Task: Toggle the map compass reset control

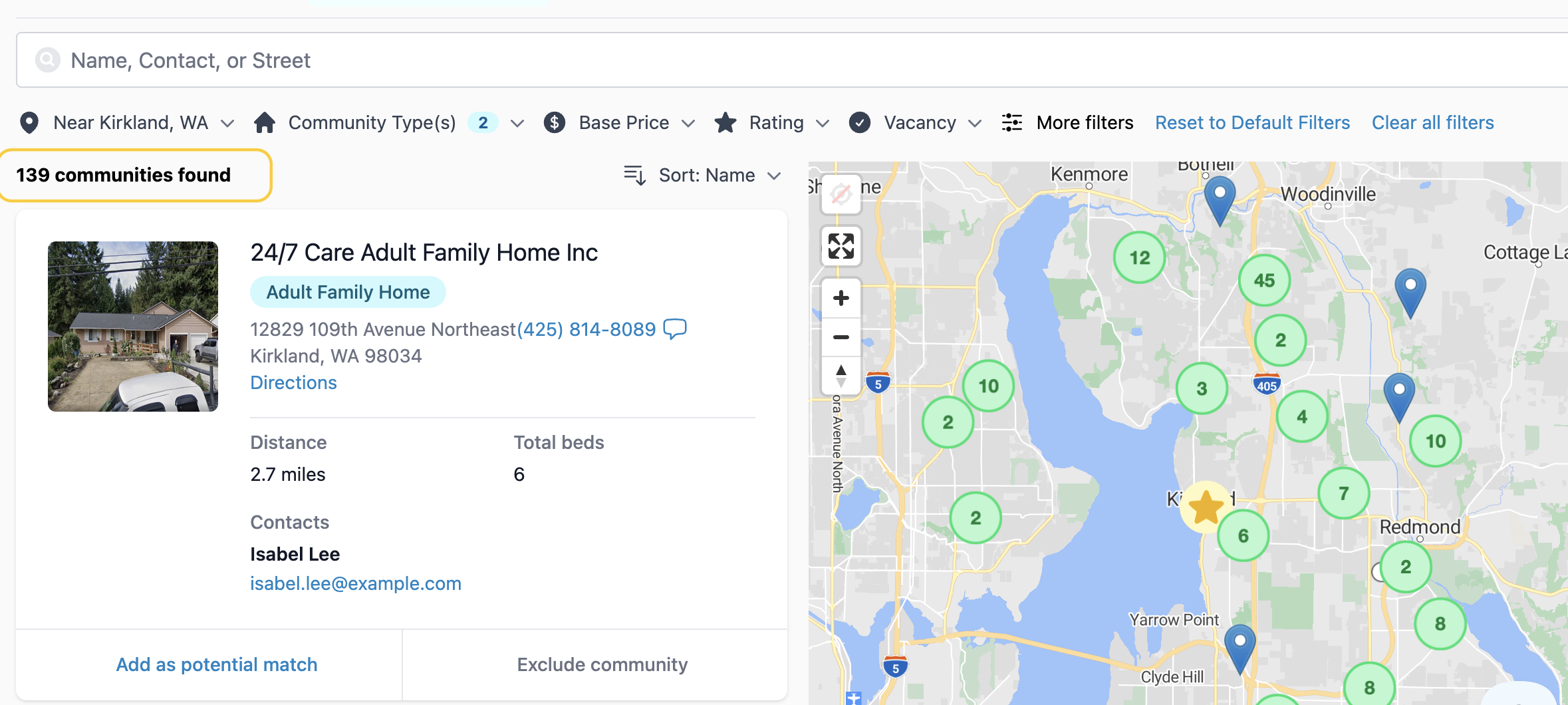Action: pos(841,194)
